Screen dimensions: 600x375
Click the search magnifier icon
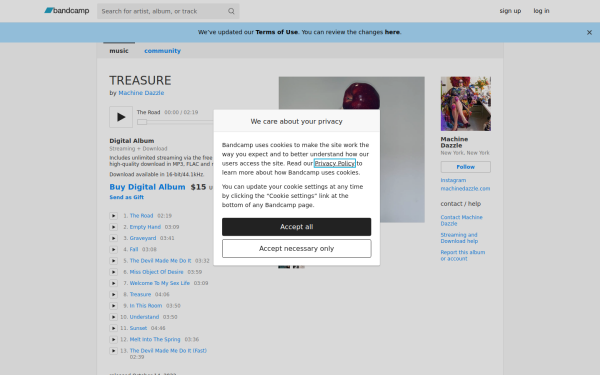pos(231,11)
